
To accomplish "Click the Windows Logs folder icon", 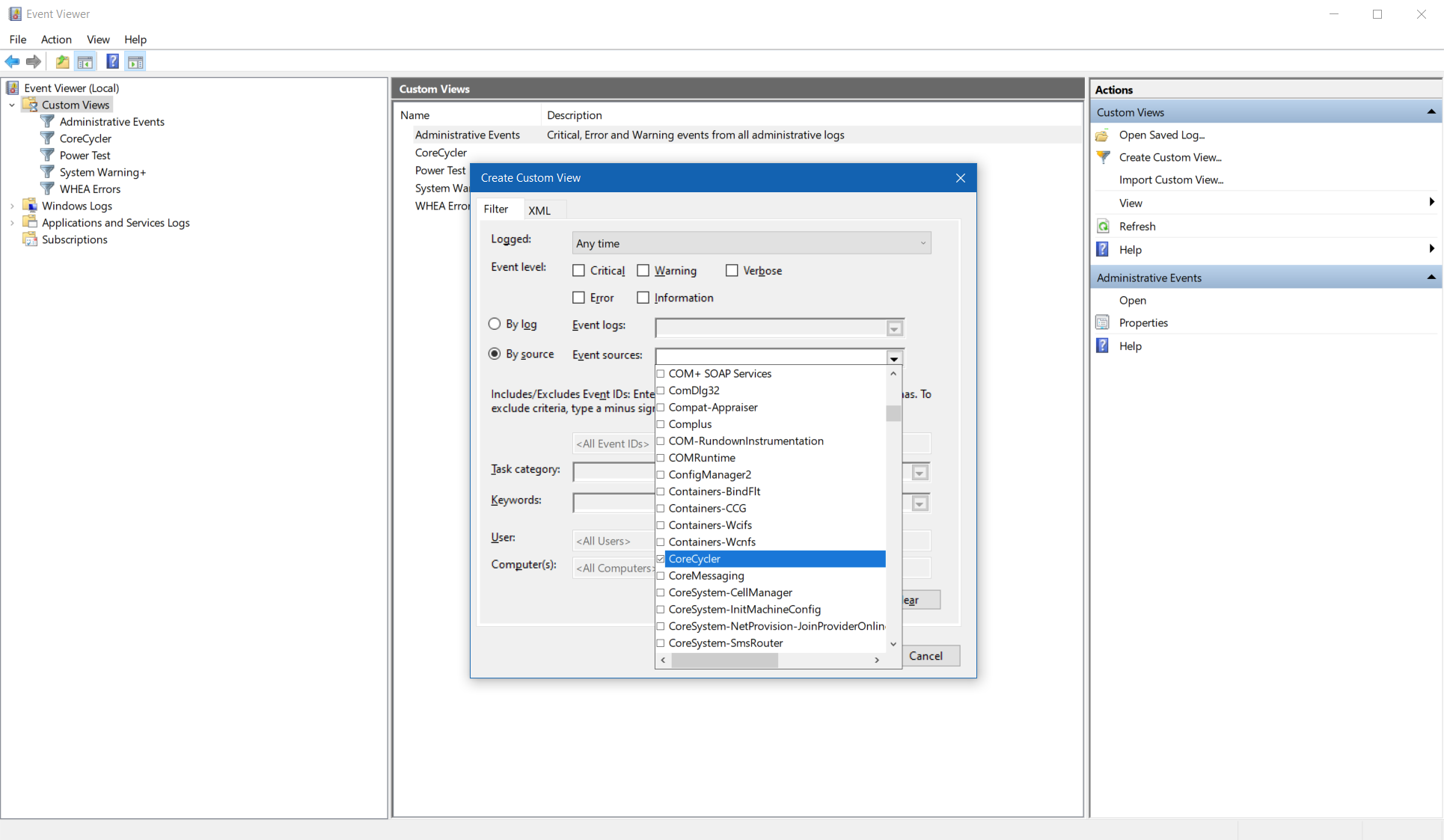I will tap(30, 205).
